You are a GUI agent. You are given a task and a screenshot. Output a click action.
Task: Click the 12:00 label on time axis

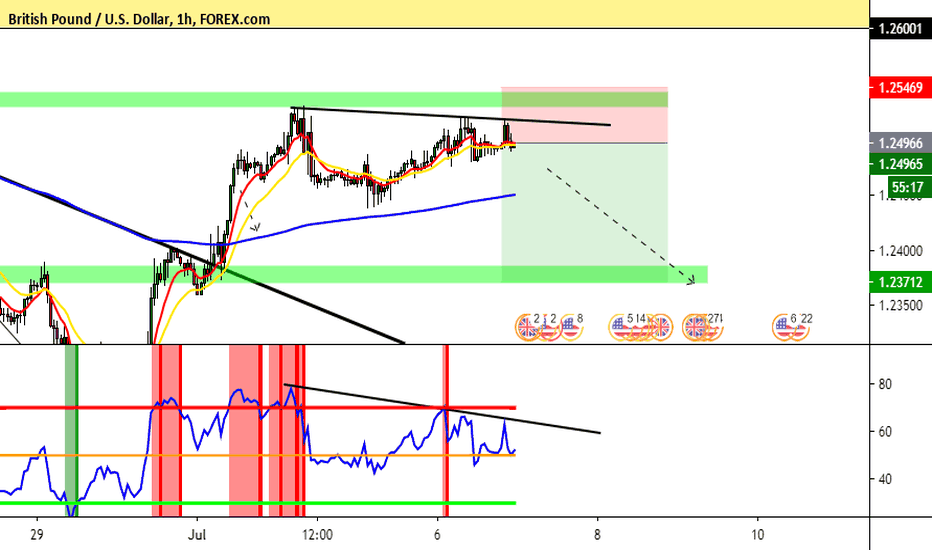pos(317,535)
